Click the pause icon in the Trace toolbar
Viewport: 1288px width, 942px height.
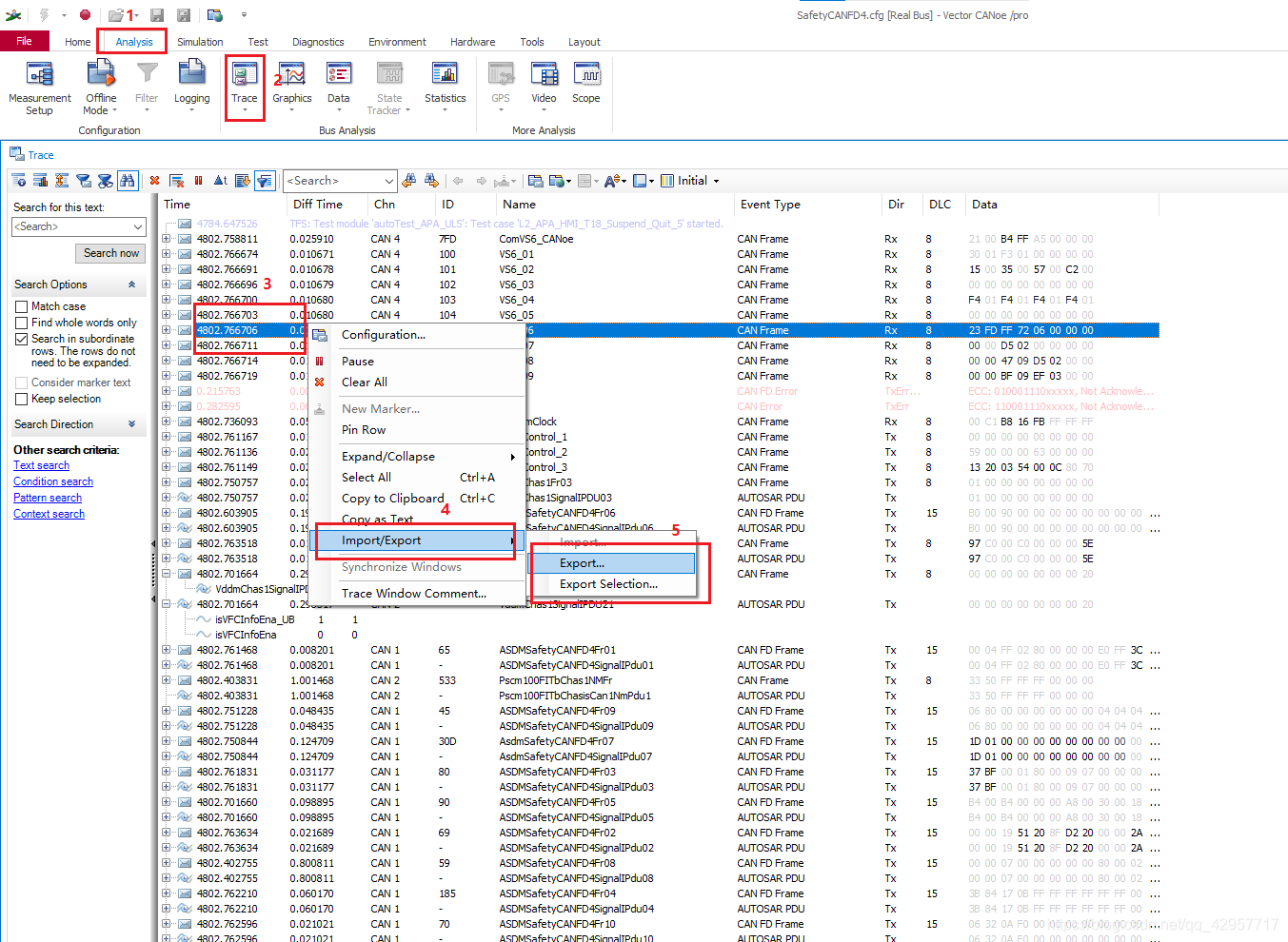click(198, 180)
